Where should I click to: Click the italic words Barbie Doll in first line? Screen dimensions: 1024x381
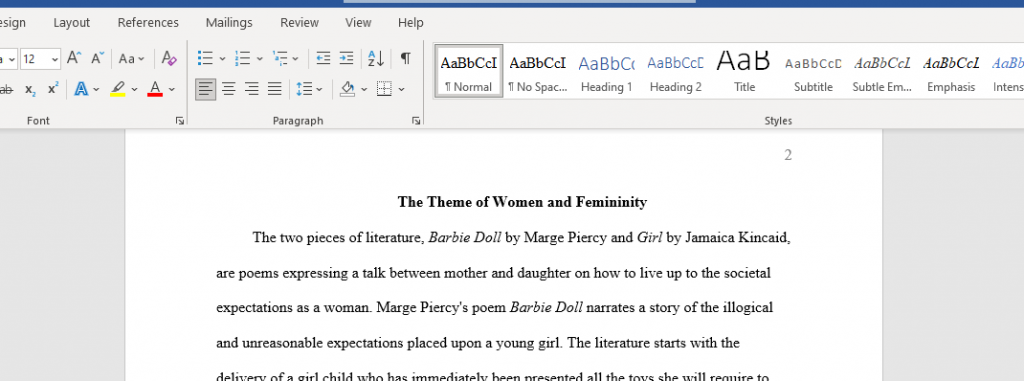click(x=464, y=237)
